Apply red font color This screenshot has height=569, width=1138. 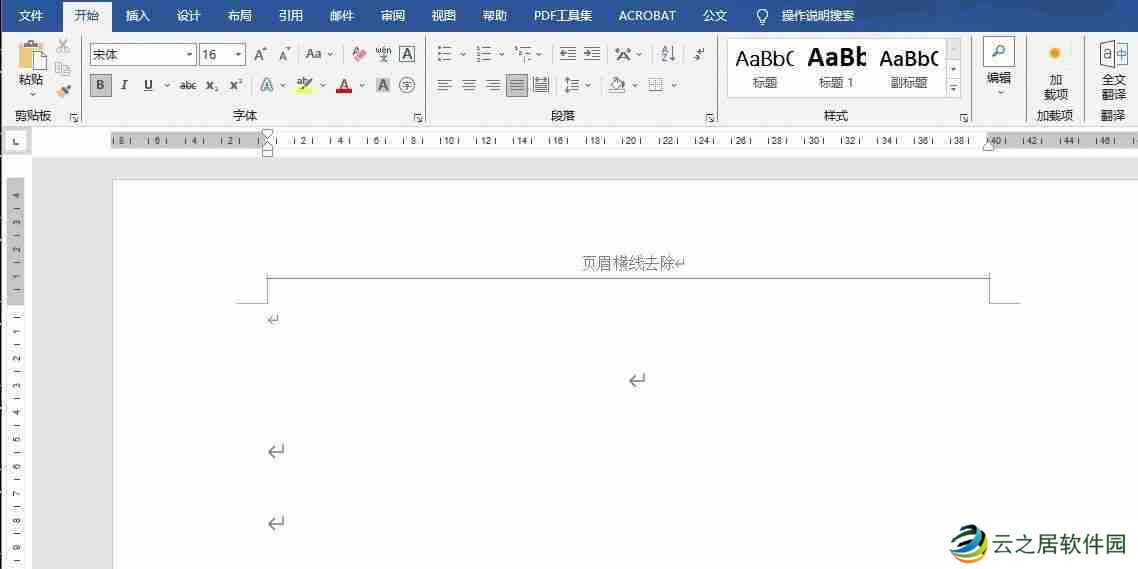[x=344, y=86]
